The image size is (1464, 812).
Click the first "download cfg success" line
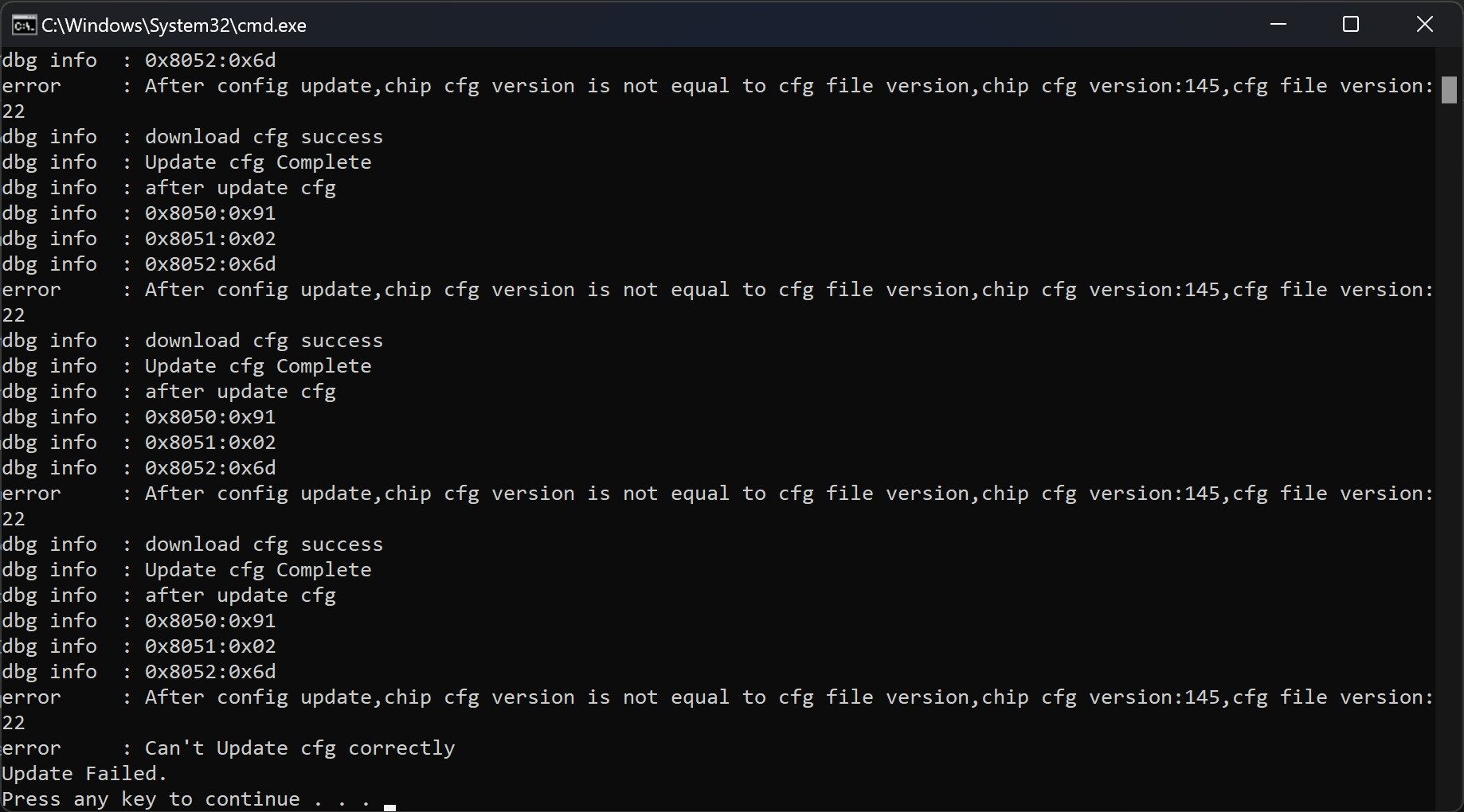[264, 137]
